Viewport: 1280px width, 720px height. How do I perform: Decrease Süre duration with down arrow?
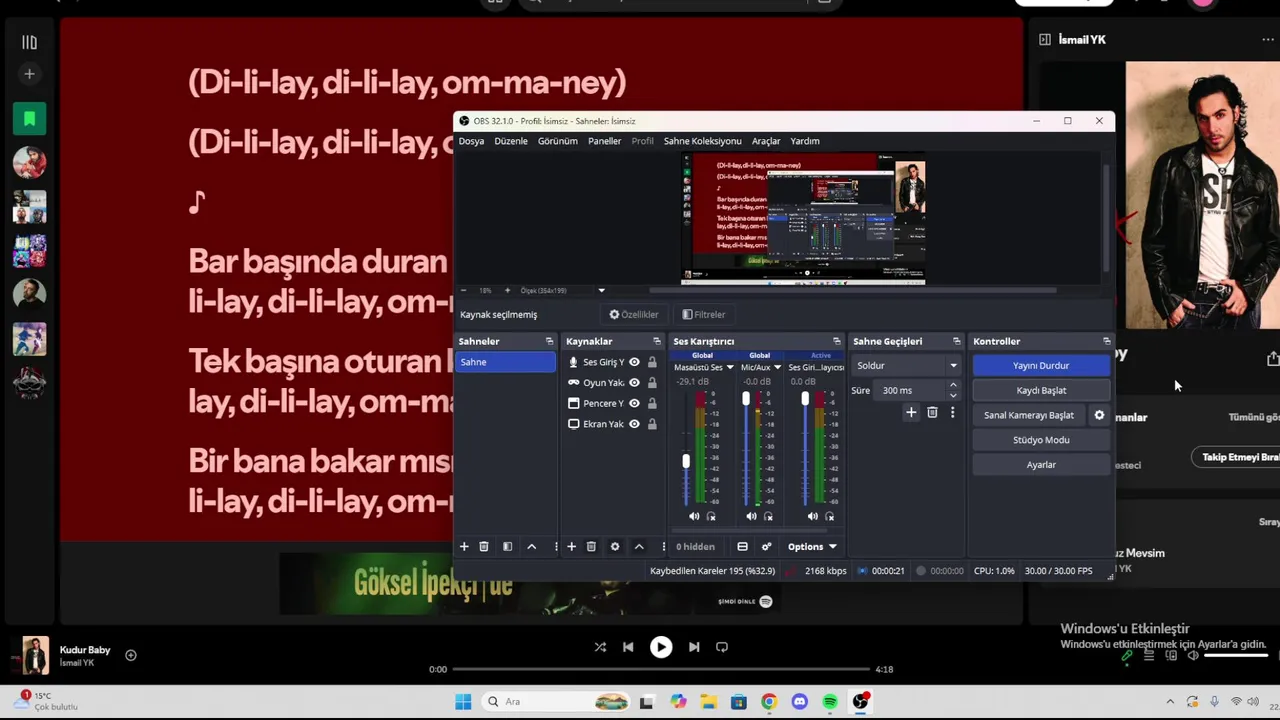953,395
